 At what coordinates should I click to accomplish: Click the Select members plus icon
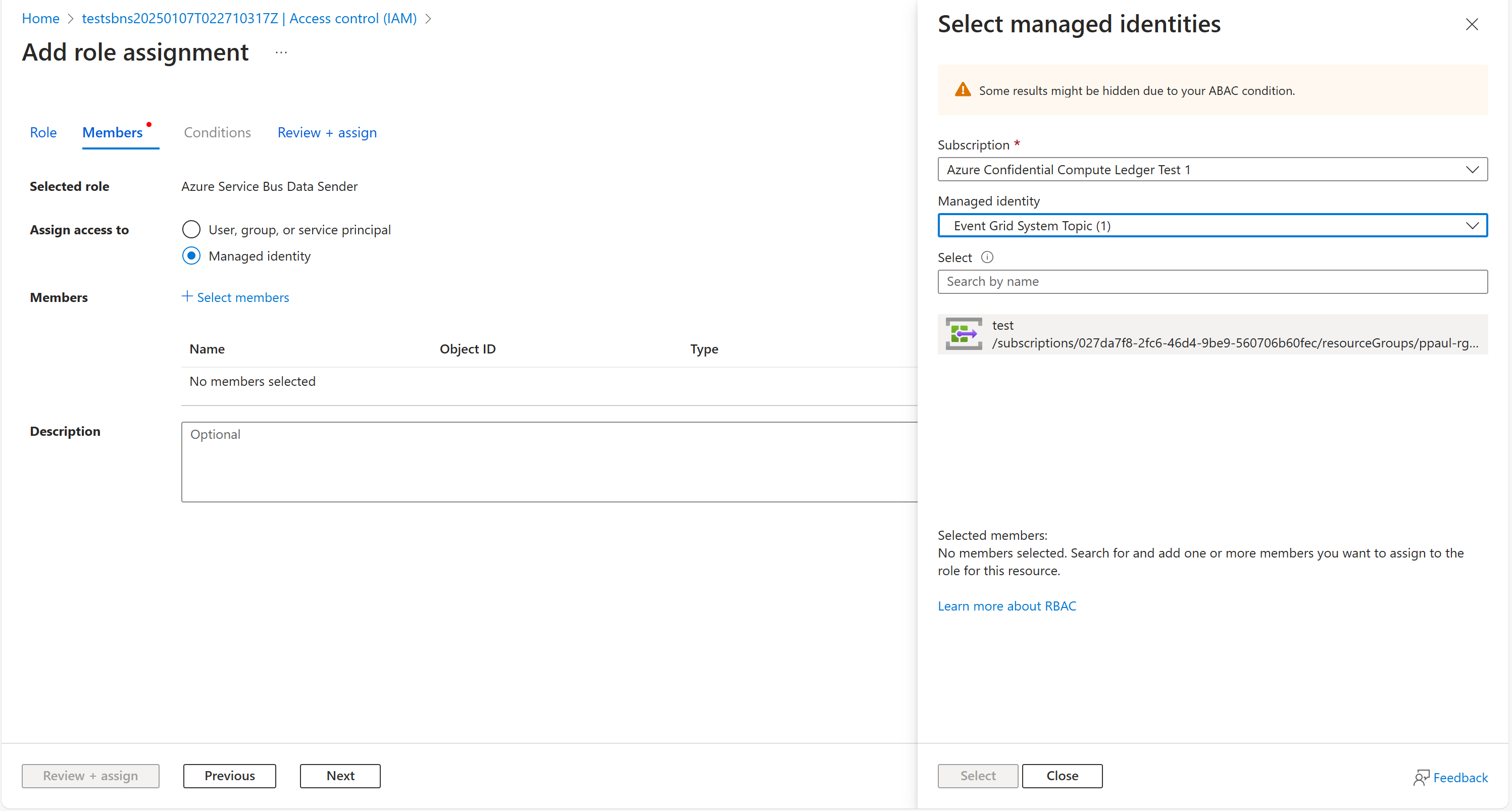pyautogui.click(x=186, y=297)
